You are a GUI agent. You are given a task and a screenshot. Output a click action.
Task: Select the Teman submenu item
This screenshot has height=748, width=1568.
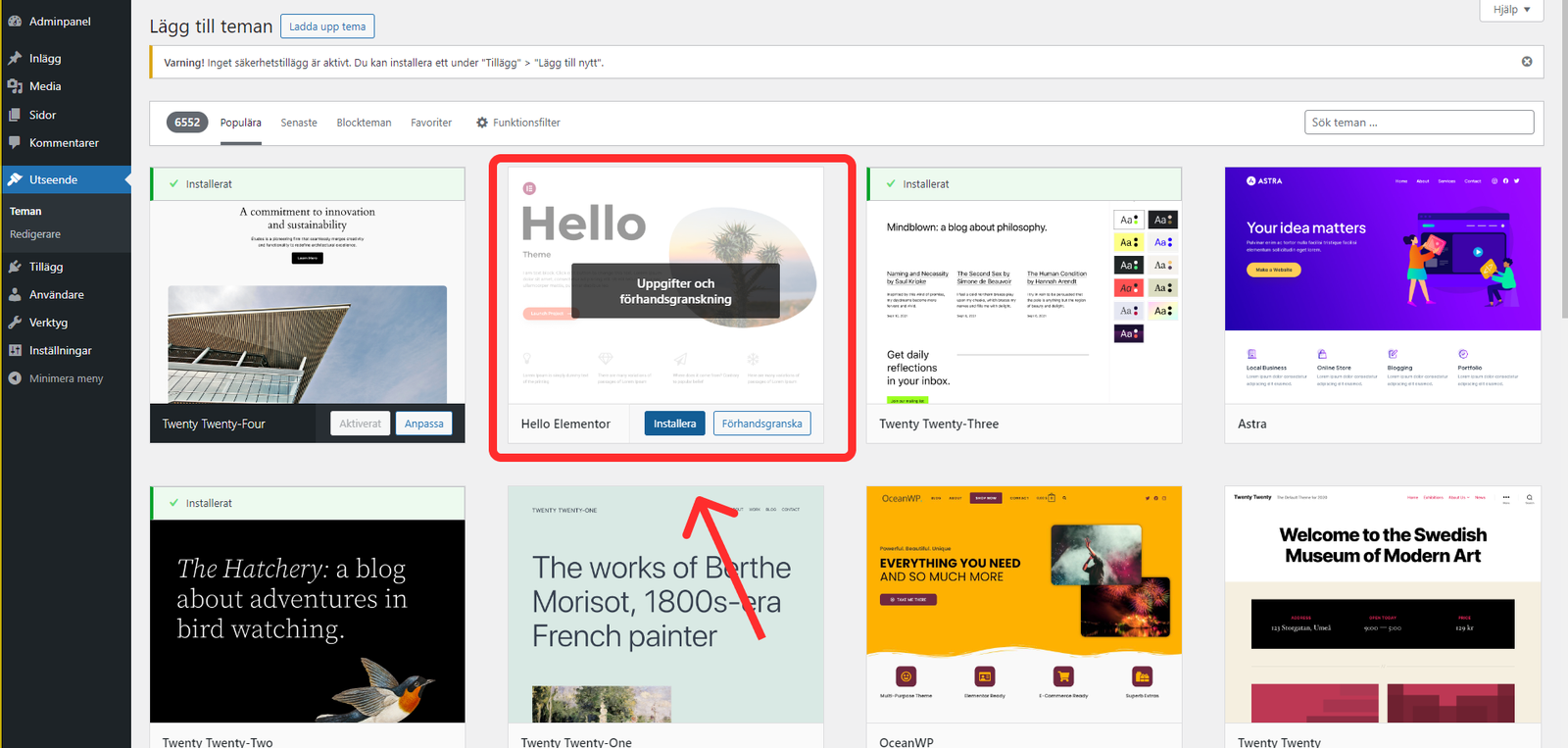(25, 211)
